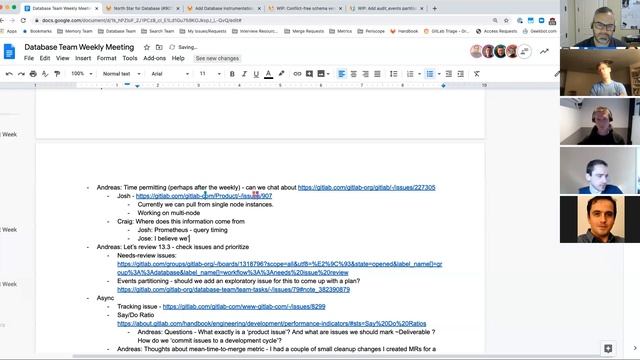This screenshot has height=360, width=640.
Task: Select the bottom participant video thumbnail
Action: pyautogui.click(x=600, y=219)
